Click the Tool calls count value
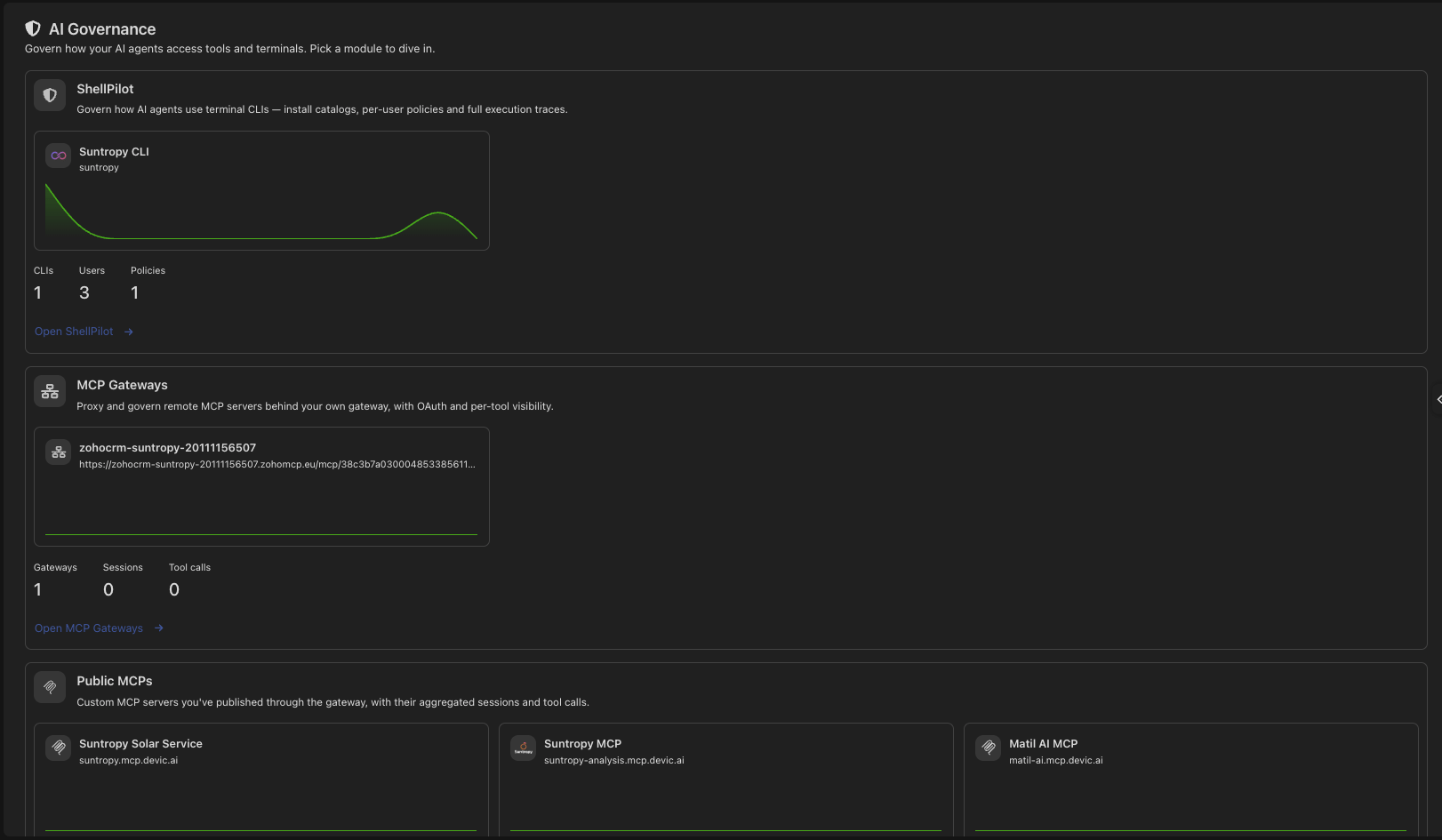Screen dimensions: 1442x840 click(x=174, y=589)
